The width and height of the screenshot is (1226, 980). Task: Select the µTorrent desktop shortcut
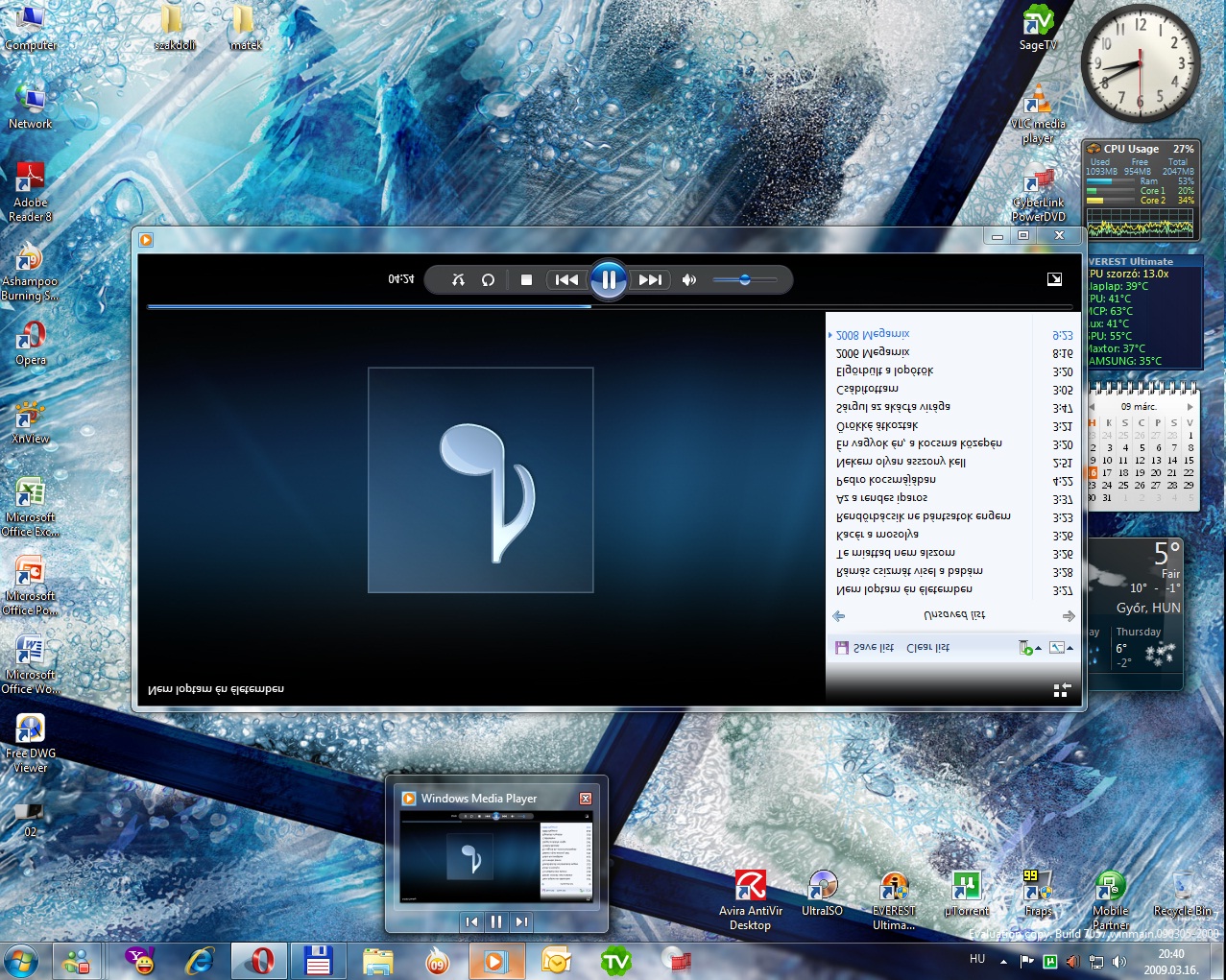tap(966, 893)
